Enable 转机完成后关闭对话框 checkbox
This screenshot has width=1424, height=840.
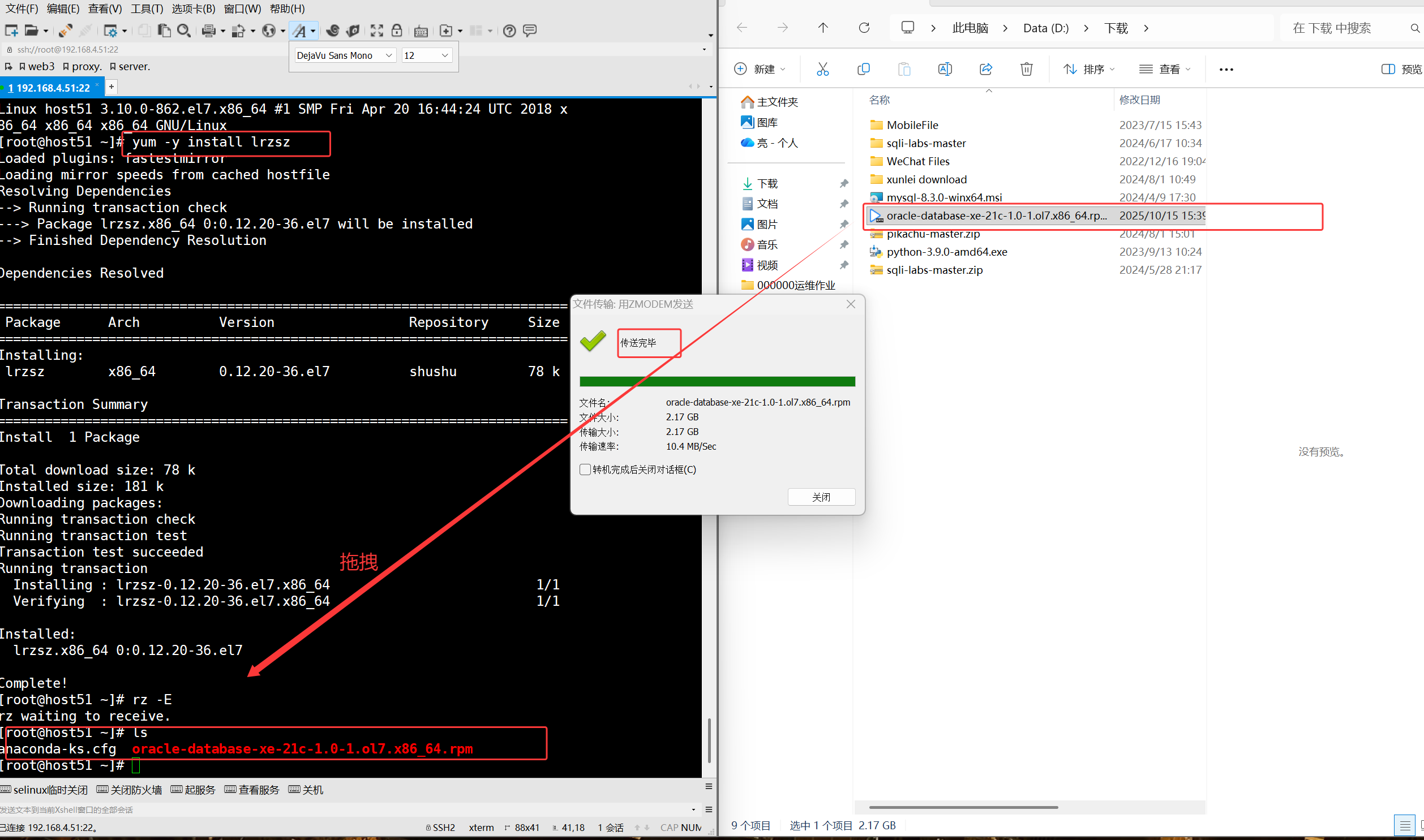[585, 469]
